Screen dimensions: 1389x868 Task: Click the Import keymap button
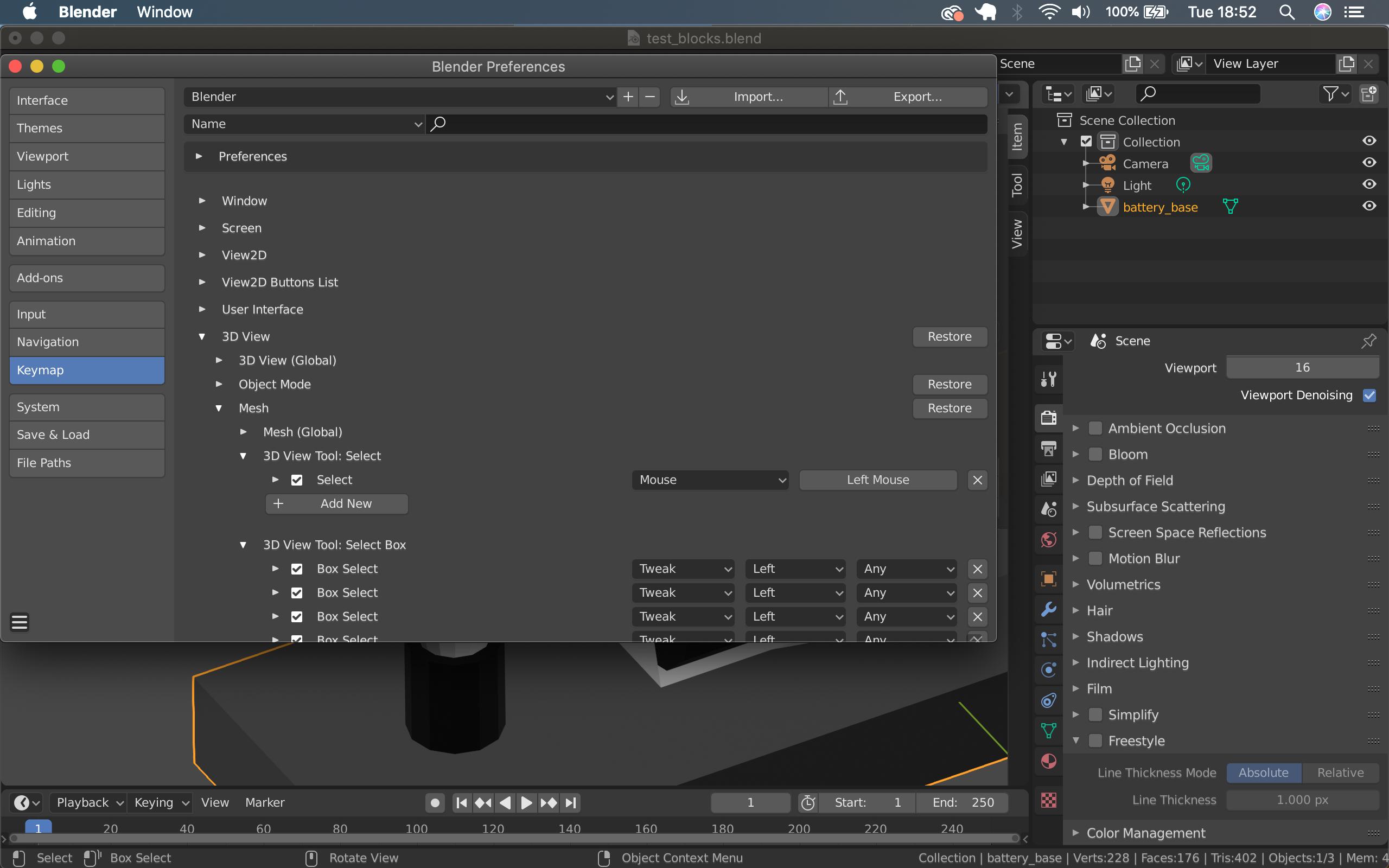point(748,97)
